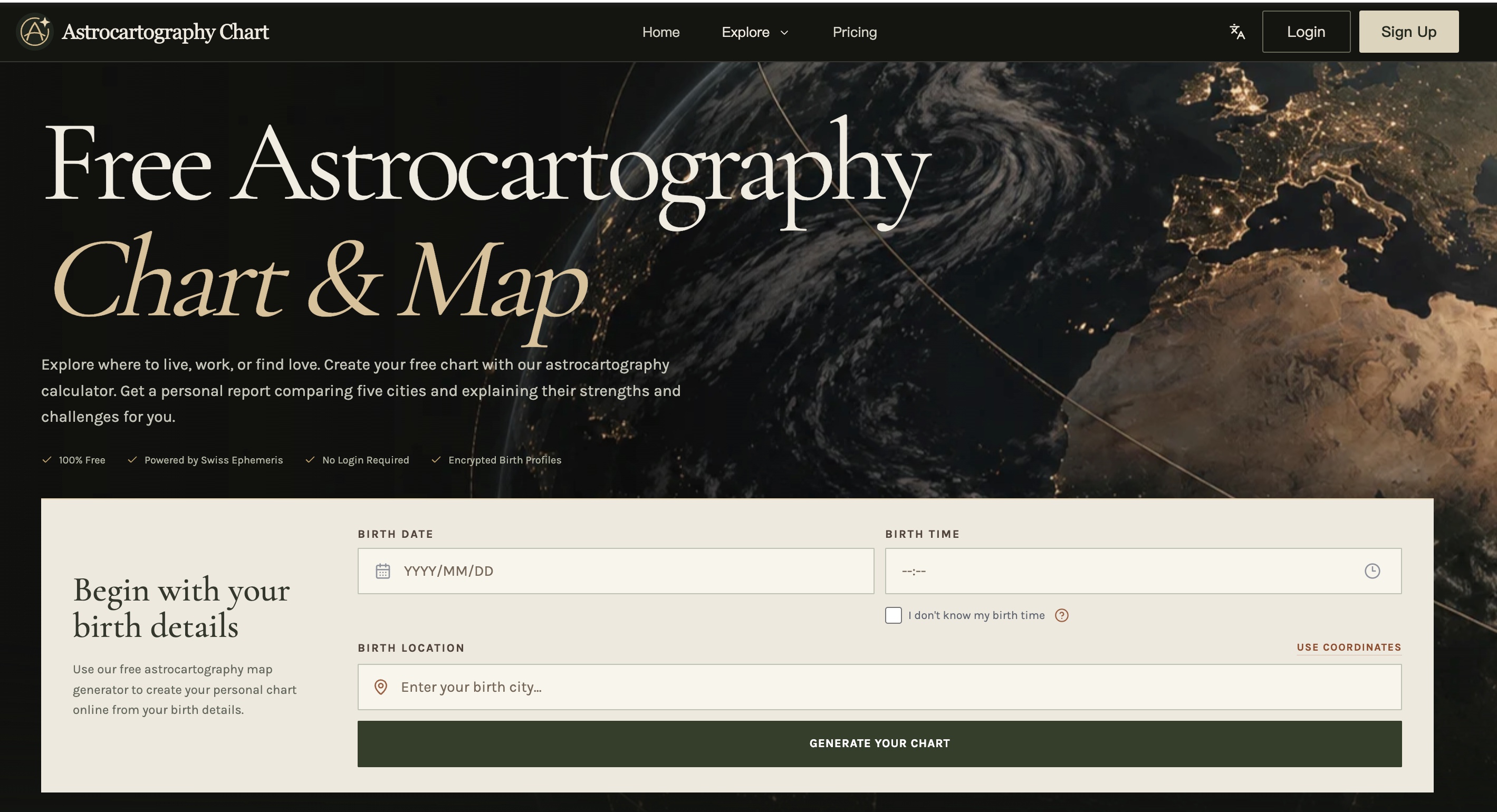This screenshot has width=1497, height=812.
Task: Focus the Birth Time input field
Action: pyautogui.click(x=1143, y=571)
